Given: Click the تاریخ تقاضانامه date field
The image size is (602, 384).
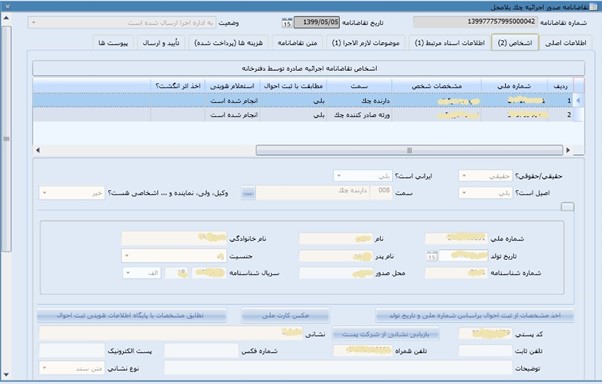Looking at the screenshot, I should pos(317,22).
